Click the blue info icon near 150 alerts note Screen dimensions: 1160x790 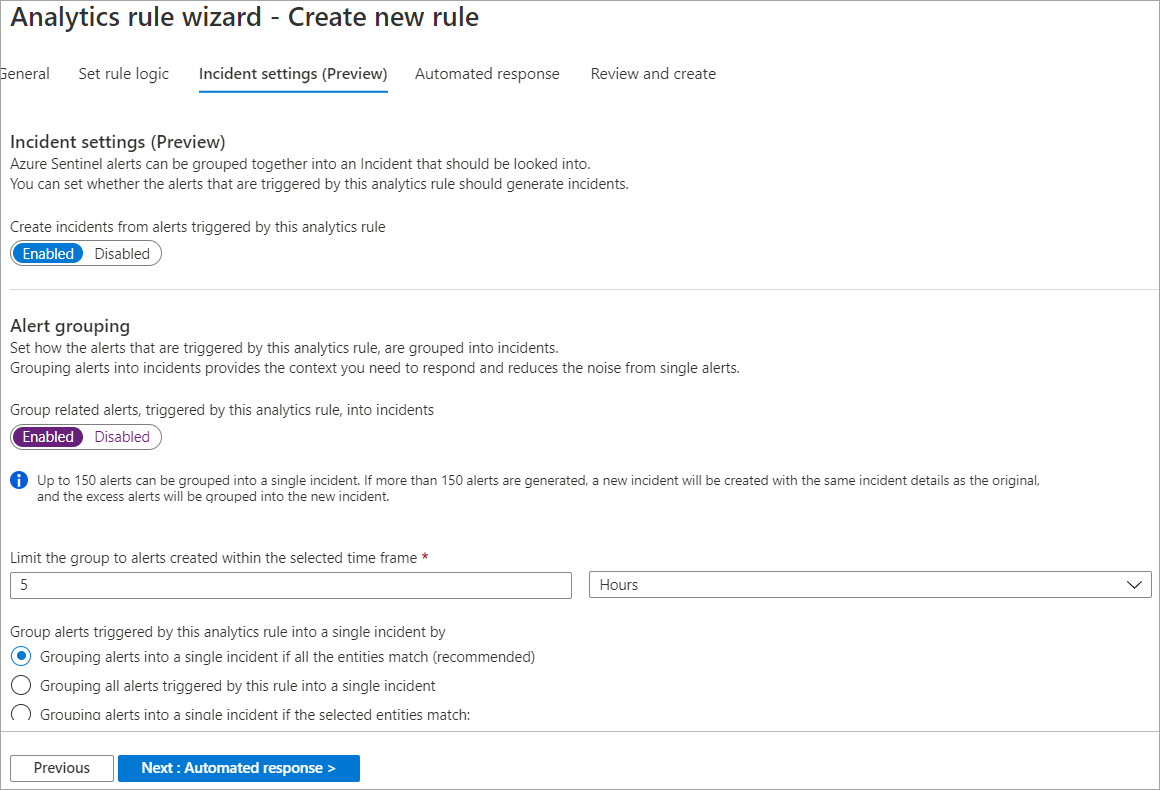tap(19, 481)
